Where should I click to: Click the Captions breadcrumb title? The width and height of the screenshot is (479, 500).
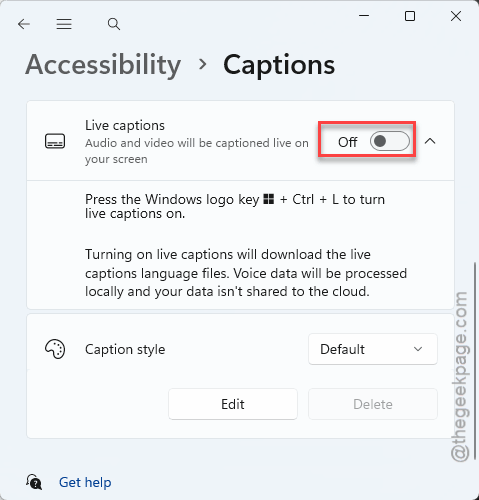279,65
